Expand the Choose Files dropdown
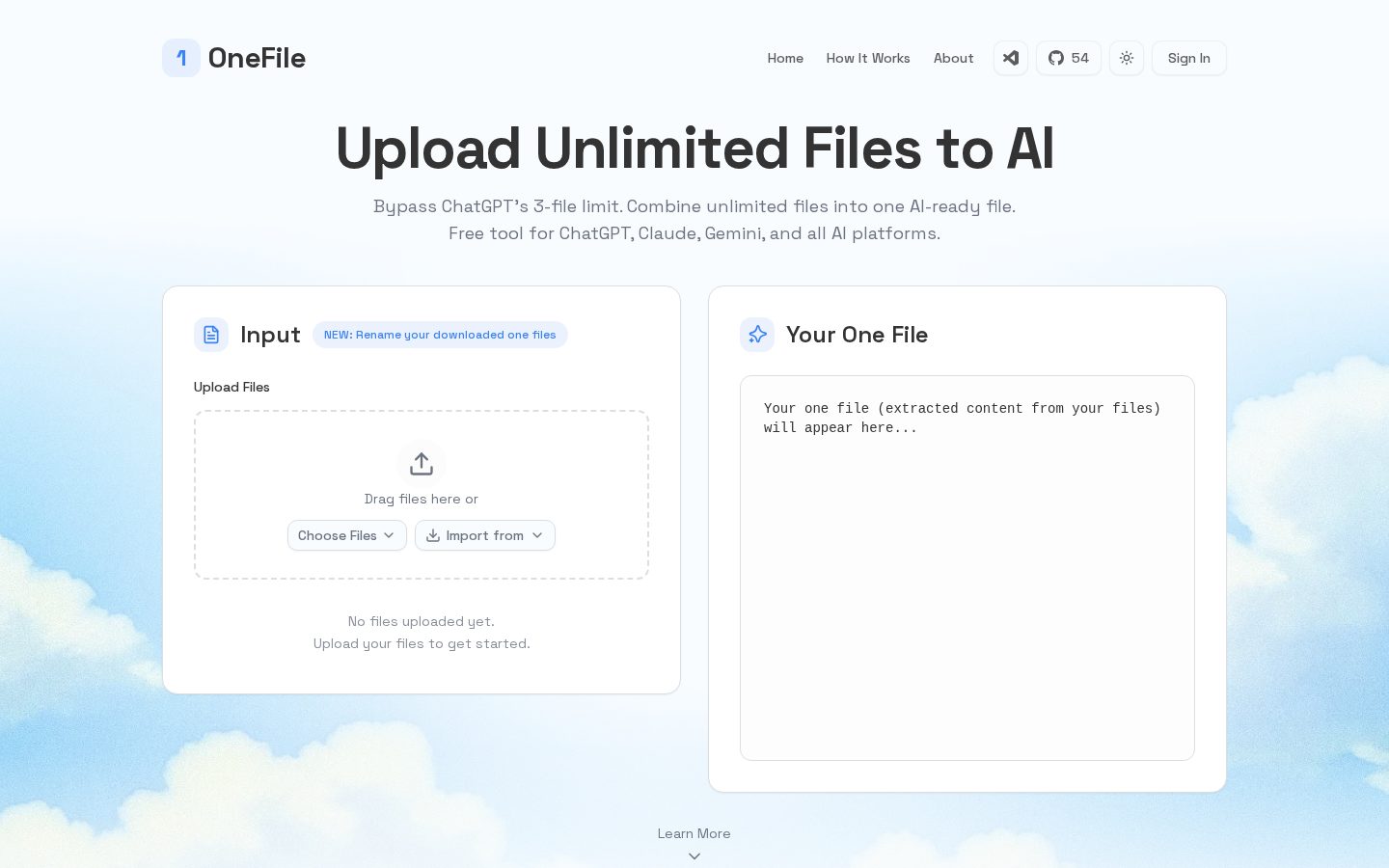 tap(347, 535)
